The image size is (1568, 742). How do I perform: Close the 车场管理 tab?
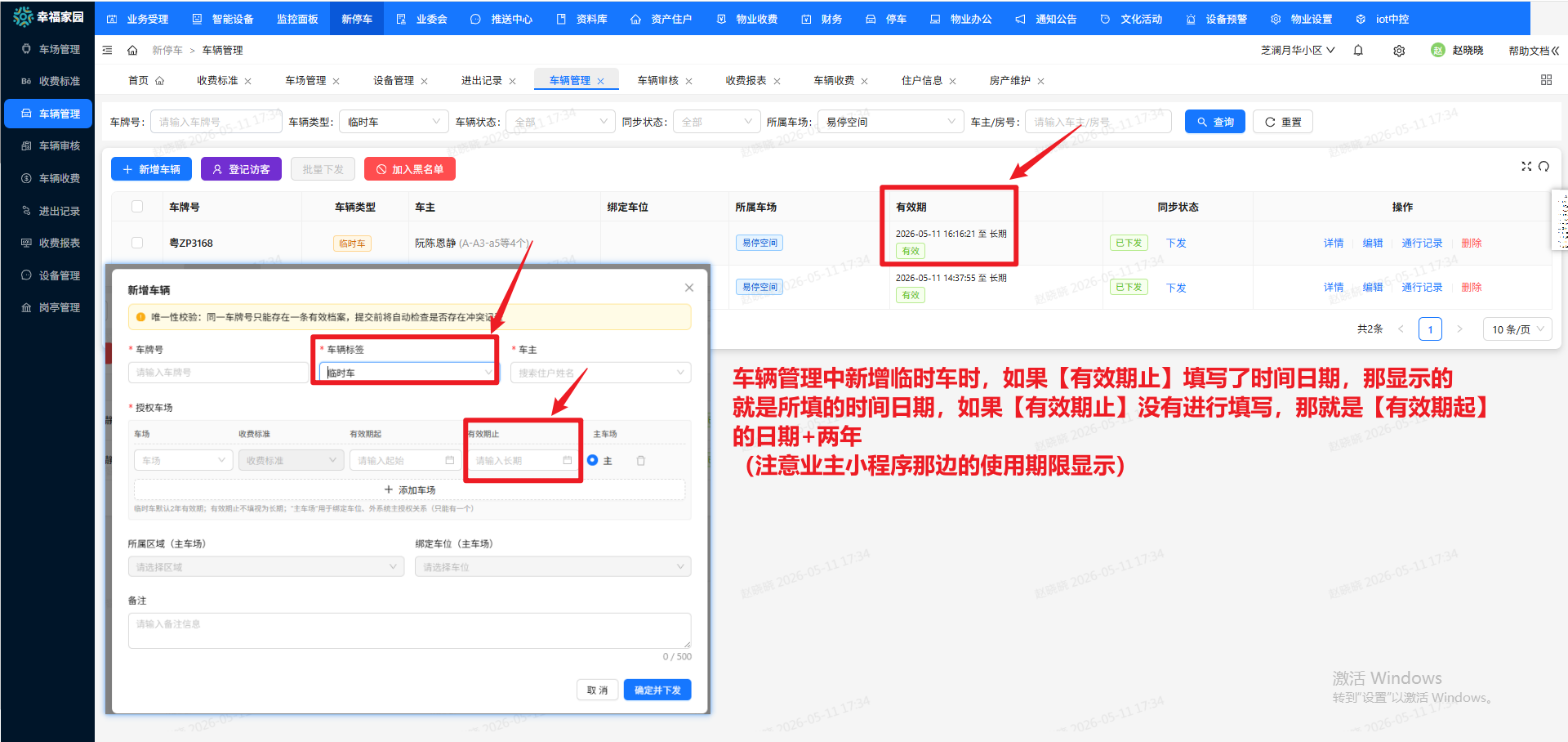[336, 81]
